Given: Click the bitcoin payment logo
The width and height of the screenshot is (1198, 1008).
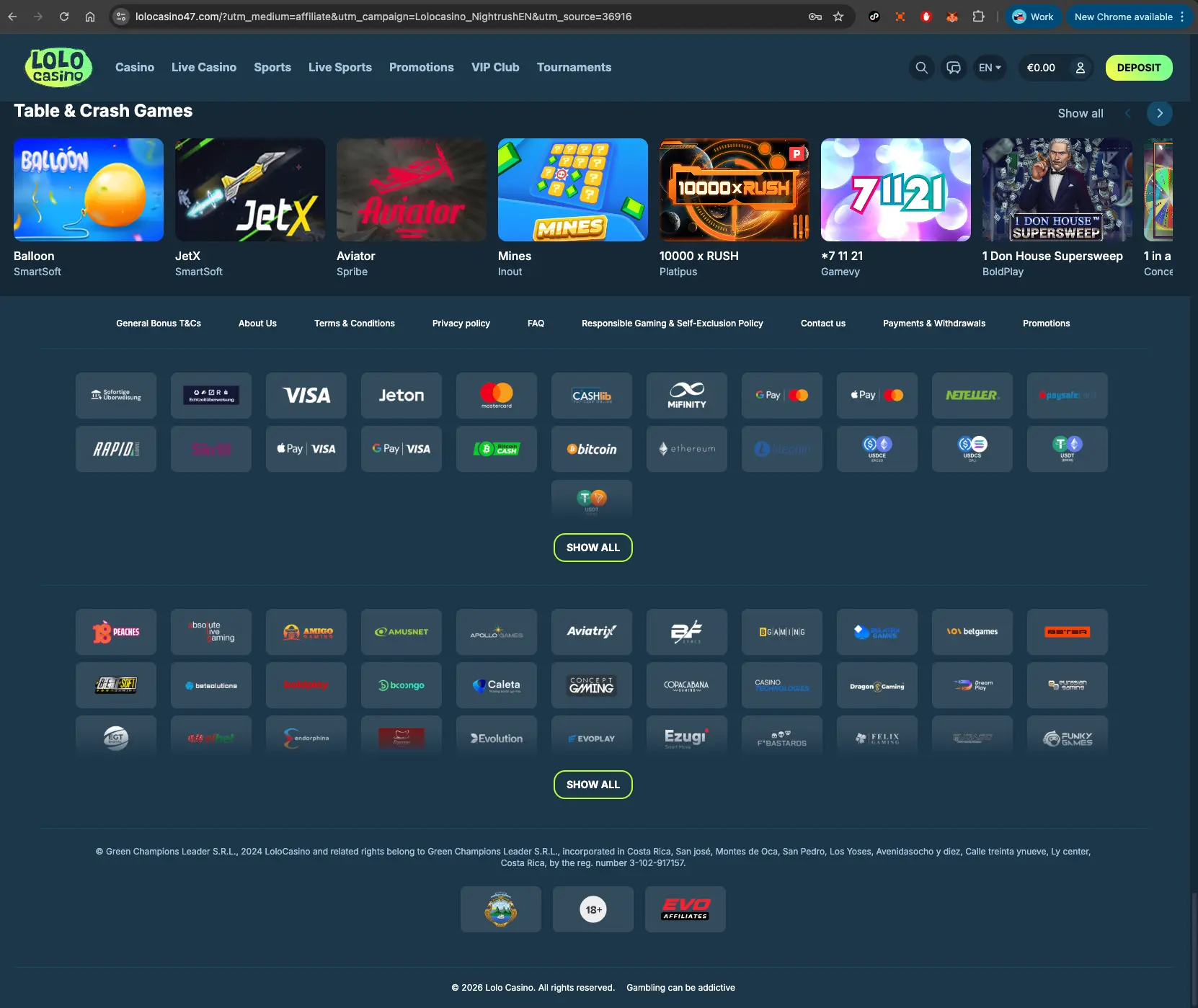Looking at the screenshot, I should tap(592, 449).
